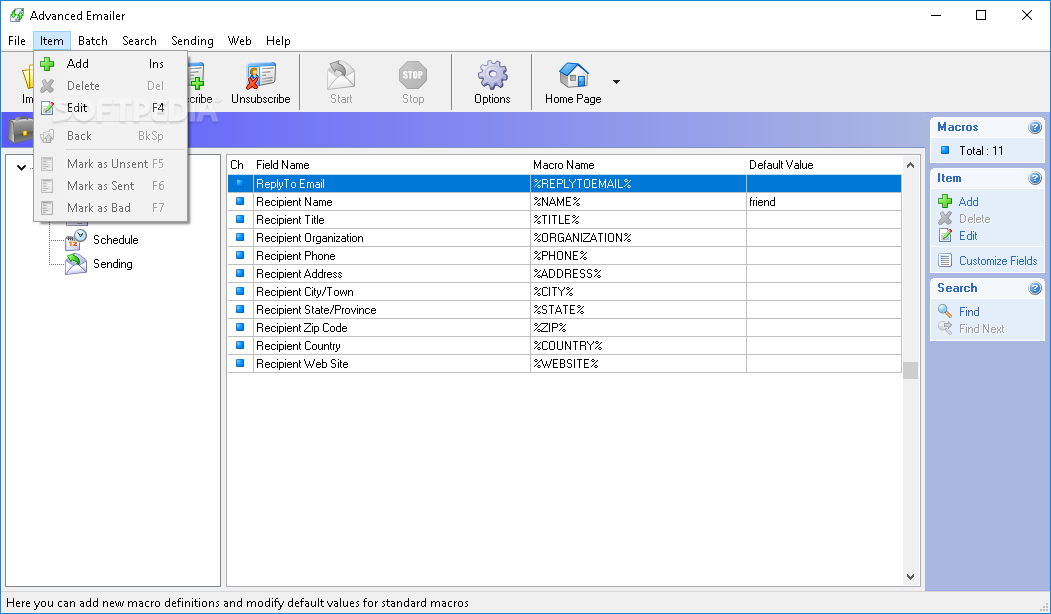The height and width of the screenshot is (614, 1051).
Task: Choose Mark as Unsent menu entry
Action: click(x=111, y=164)
